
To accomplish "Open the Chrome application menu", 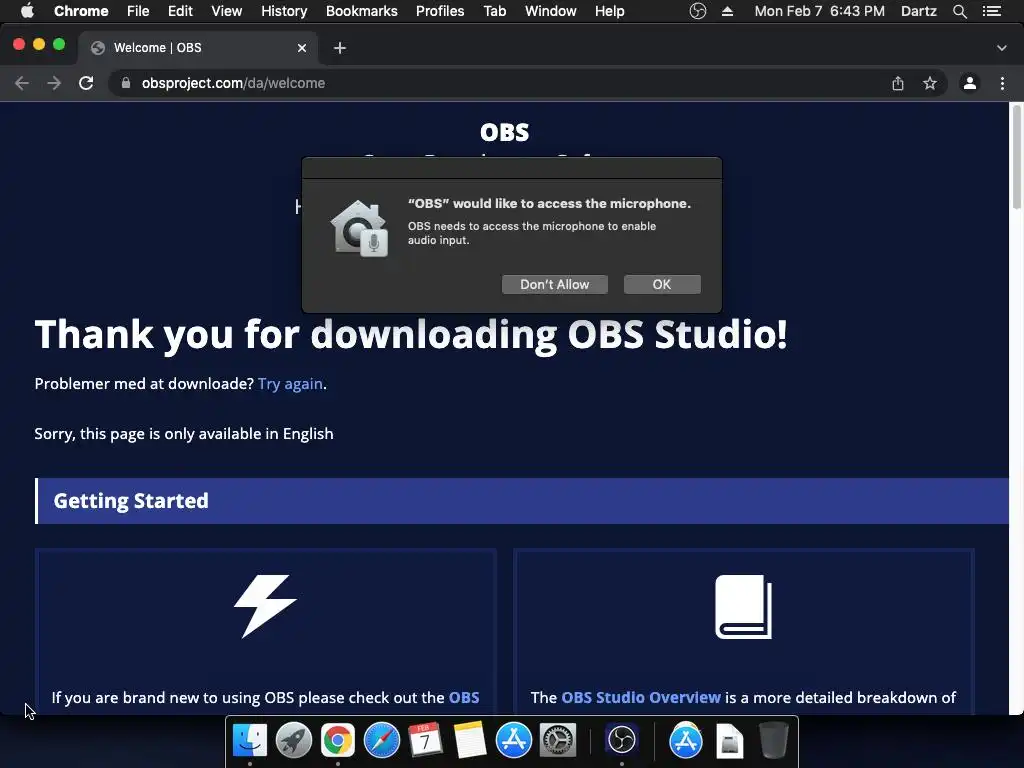I will [x=81, y=11].
